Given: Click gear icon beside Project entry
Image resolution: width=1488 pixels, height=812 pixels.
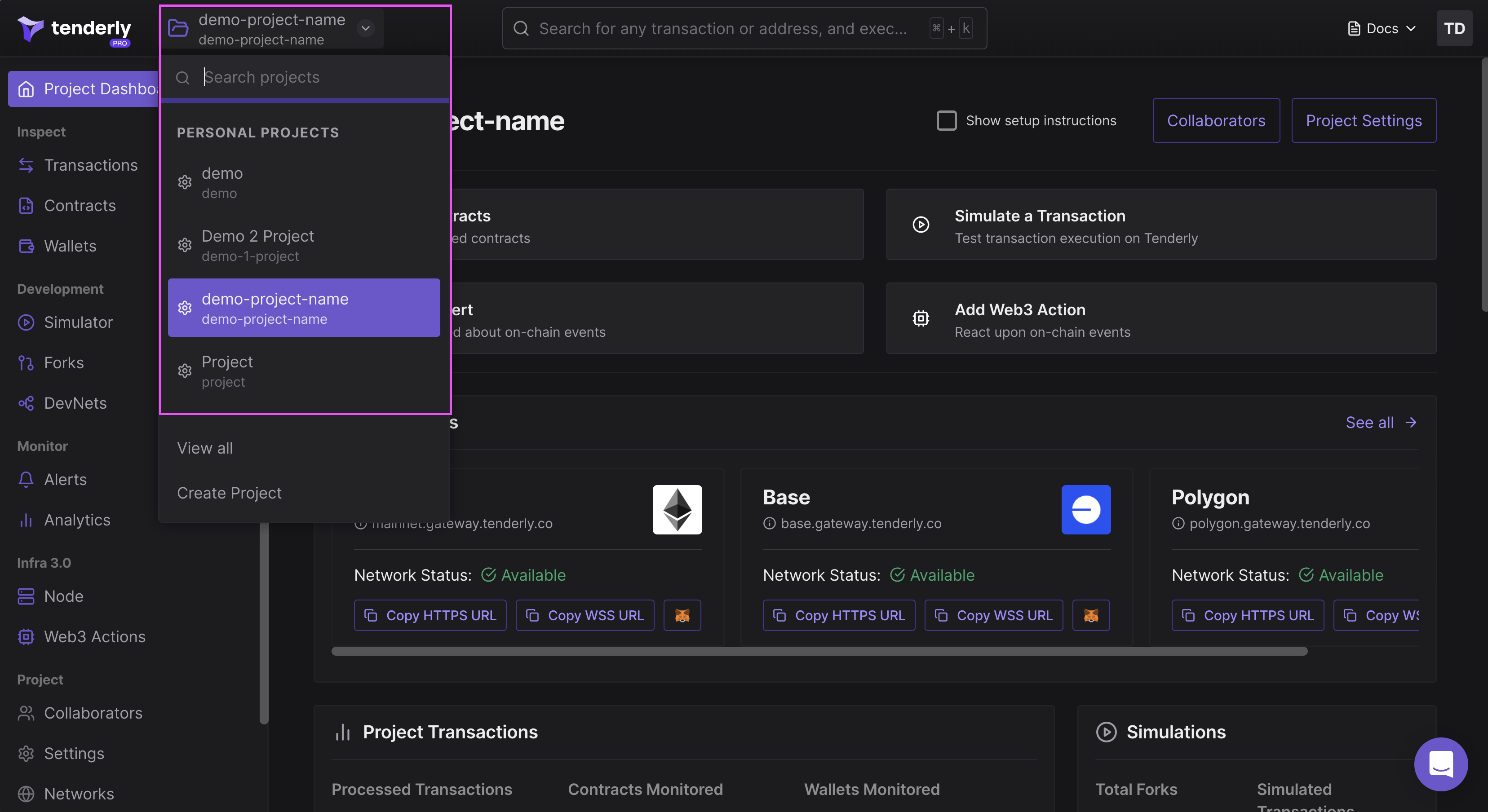Looking at the screenshot, I should [185, 371].
